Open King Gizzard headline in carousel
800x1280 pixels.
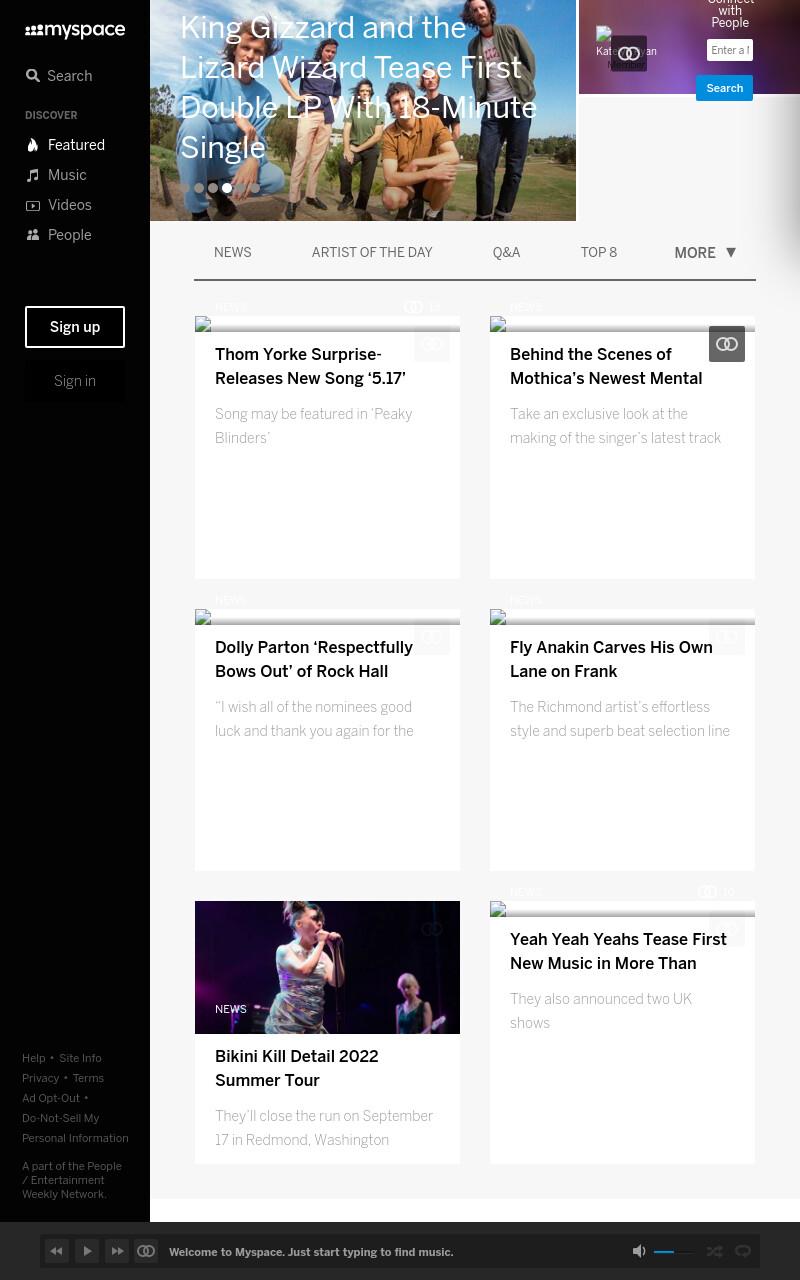tap(358, 87)
